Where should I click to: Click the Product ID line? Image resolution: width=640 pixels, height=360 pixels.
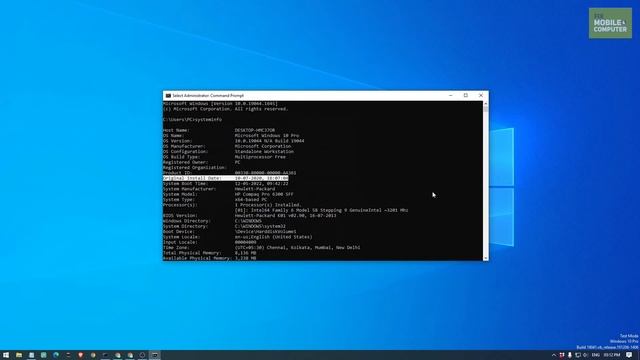click(x=229, y=173)
